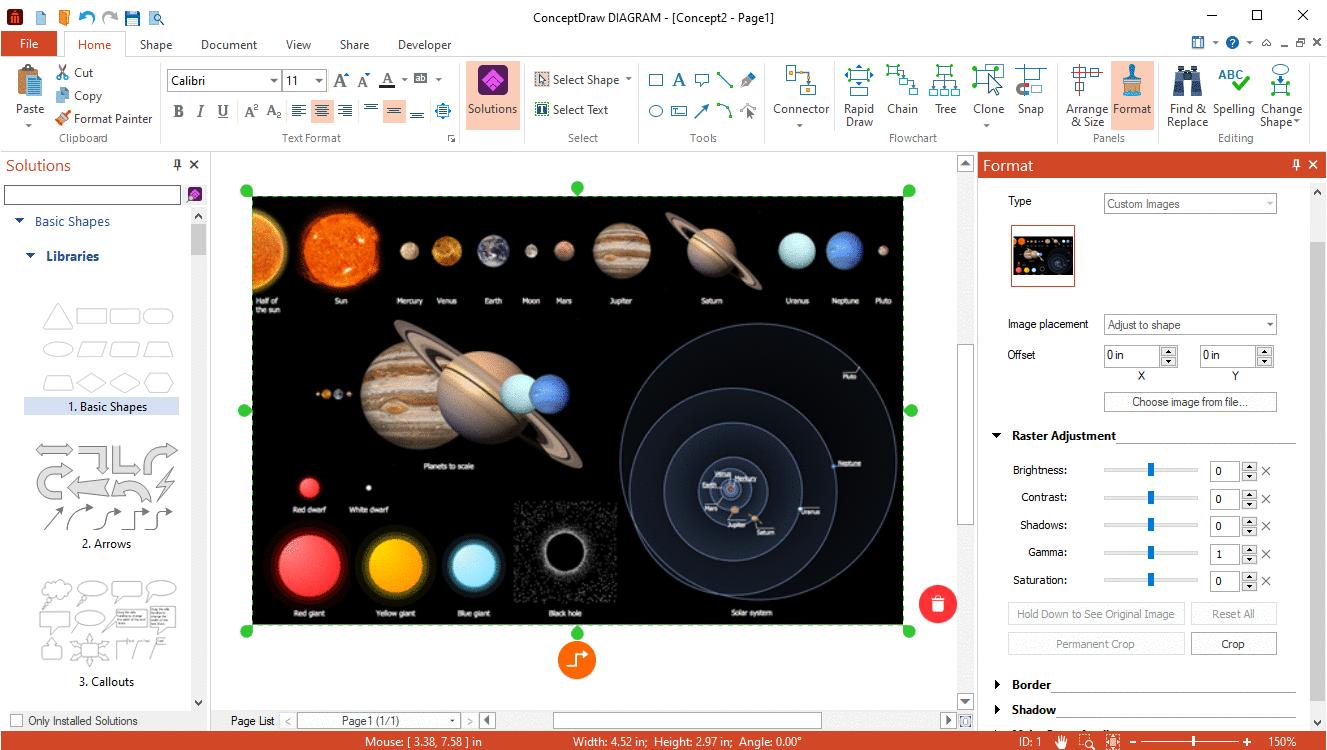Select the Rapid Draw tool

(x=859, y=95)
